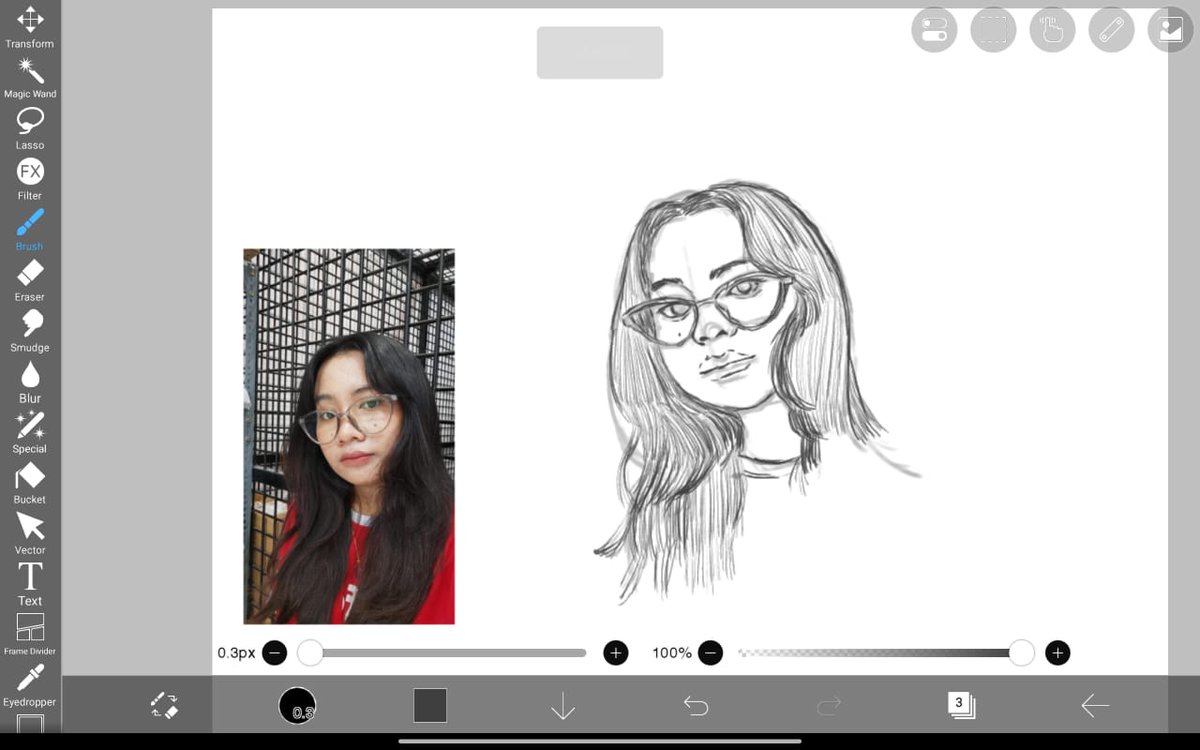Select the Bucket fill tool
The width and height of the screenshot is (1200, 750).
tap(30, 483)
